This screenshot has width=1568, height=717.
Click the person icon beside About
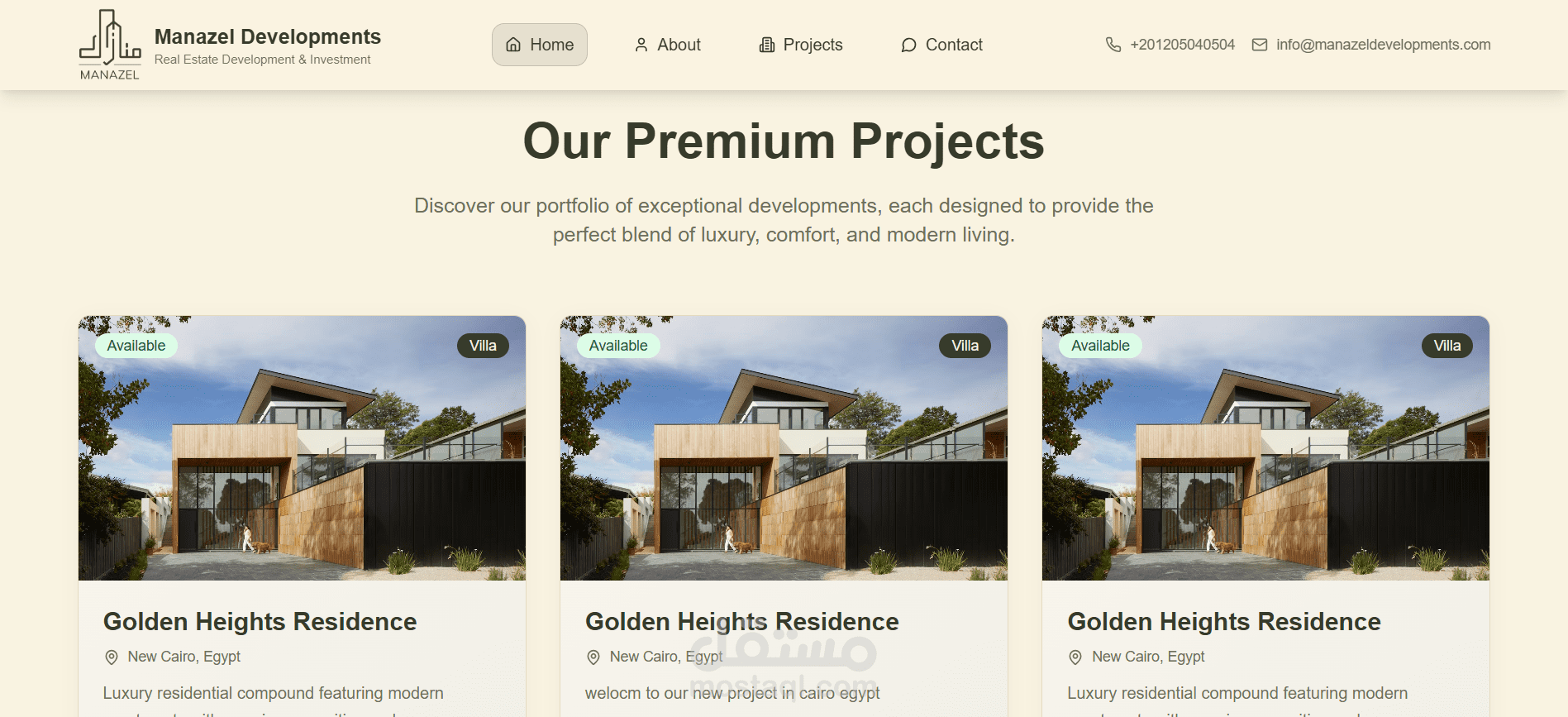click(641, 45)
